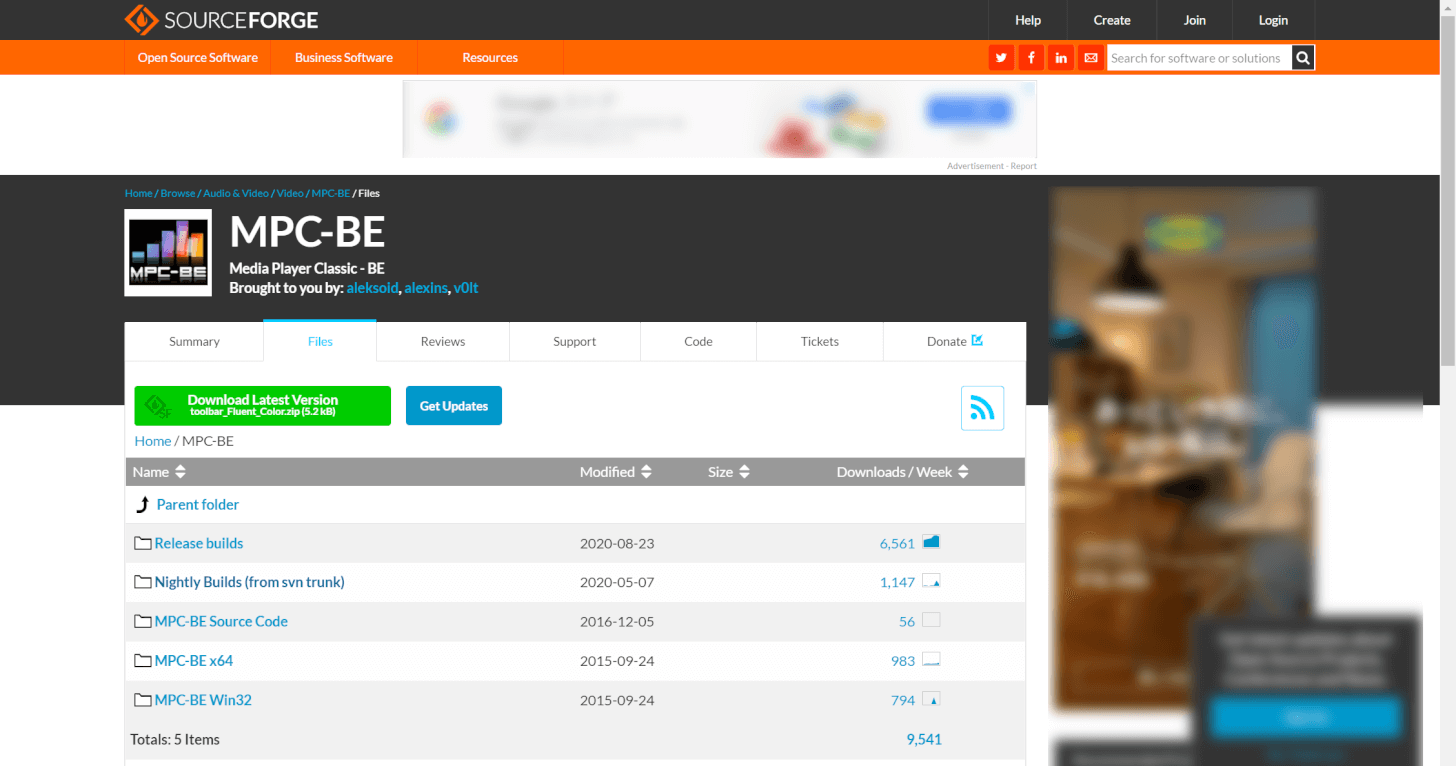
Task: Sort files by Size column
Action: pos(729,472)
